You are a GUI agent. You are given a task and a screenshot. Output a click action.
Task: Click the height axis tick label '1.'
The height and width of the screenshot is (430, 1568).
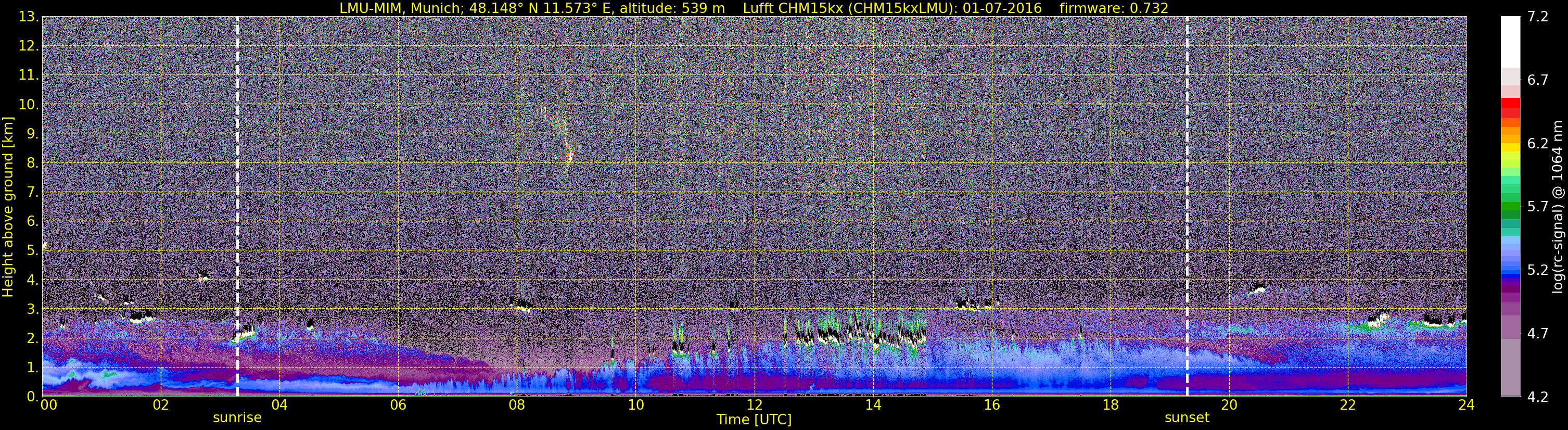coord(32,367)
